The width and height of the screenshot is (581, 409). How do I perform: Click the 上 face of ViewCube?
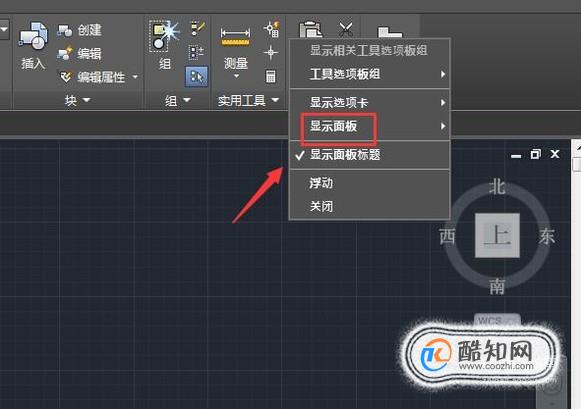(x=497, y=235)
